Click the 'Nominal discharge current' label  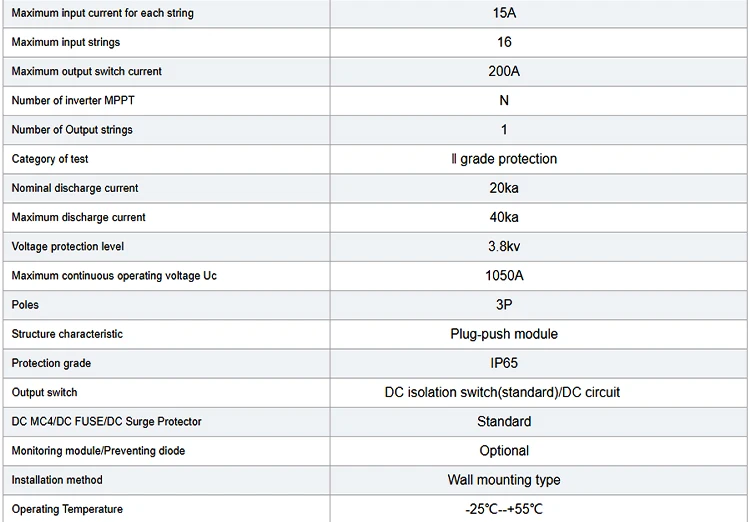pos(75,188)
